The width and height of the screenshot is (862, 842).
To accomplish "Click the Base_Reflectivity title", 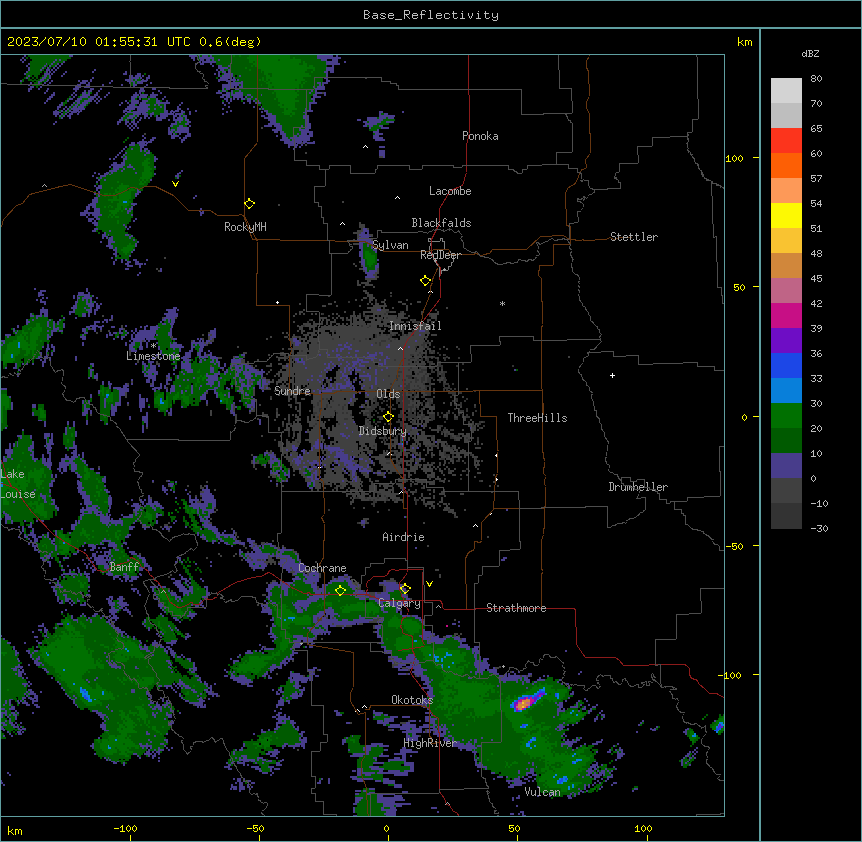I will coord(431,15).
